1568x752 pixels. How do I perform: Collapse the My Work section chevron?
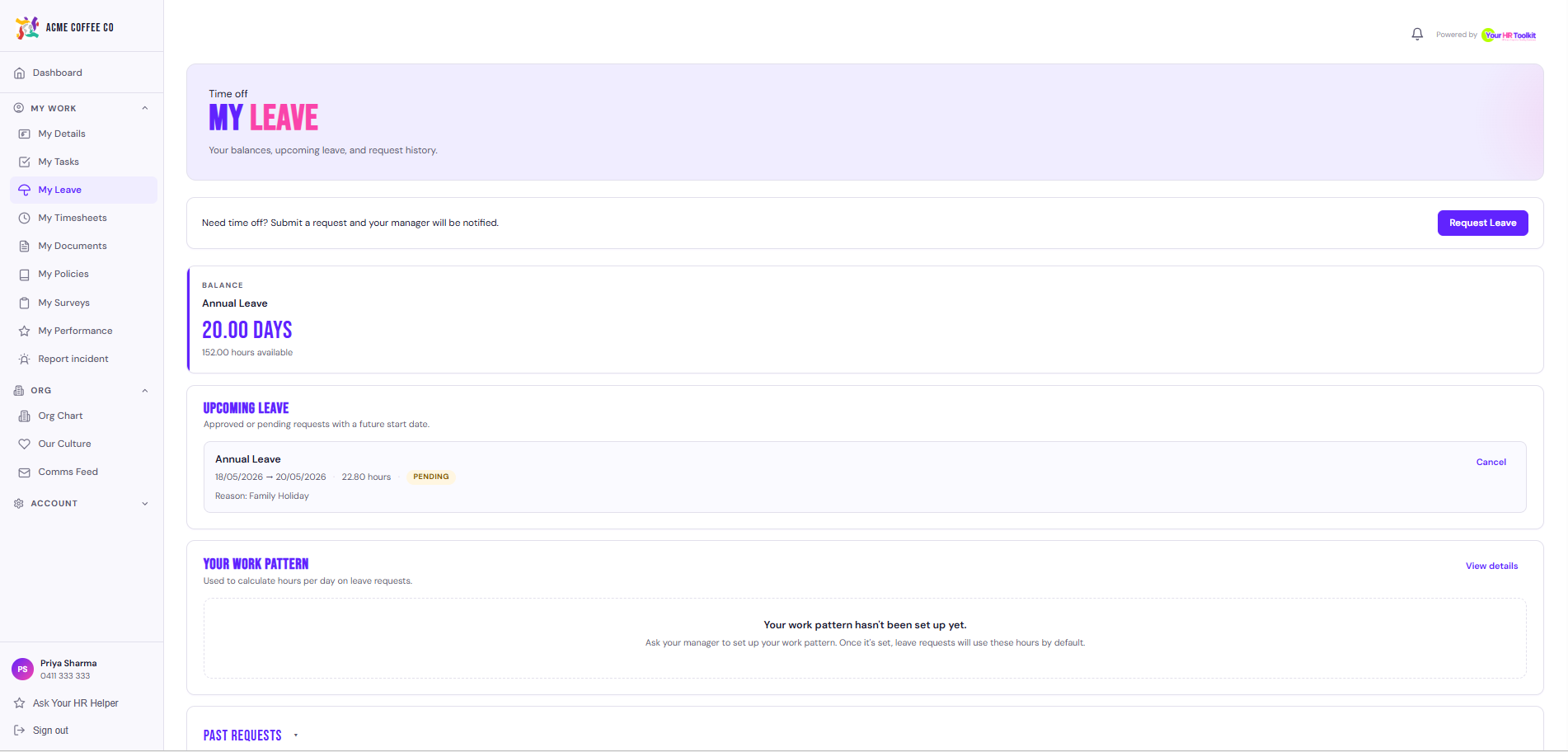(145, 108)
